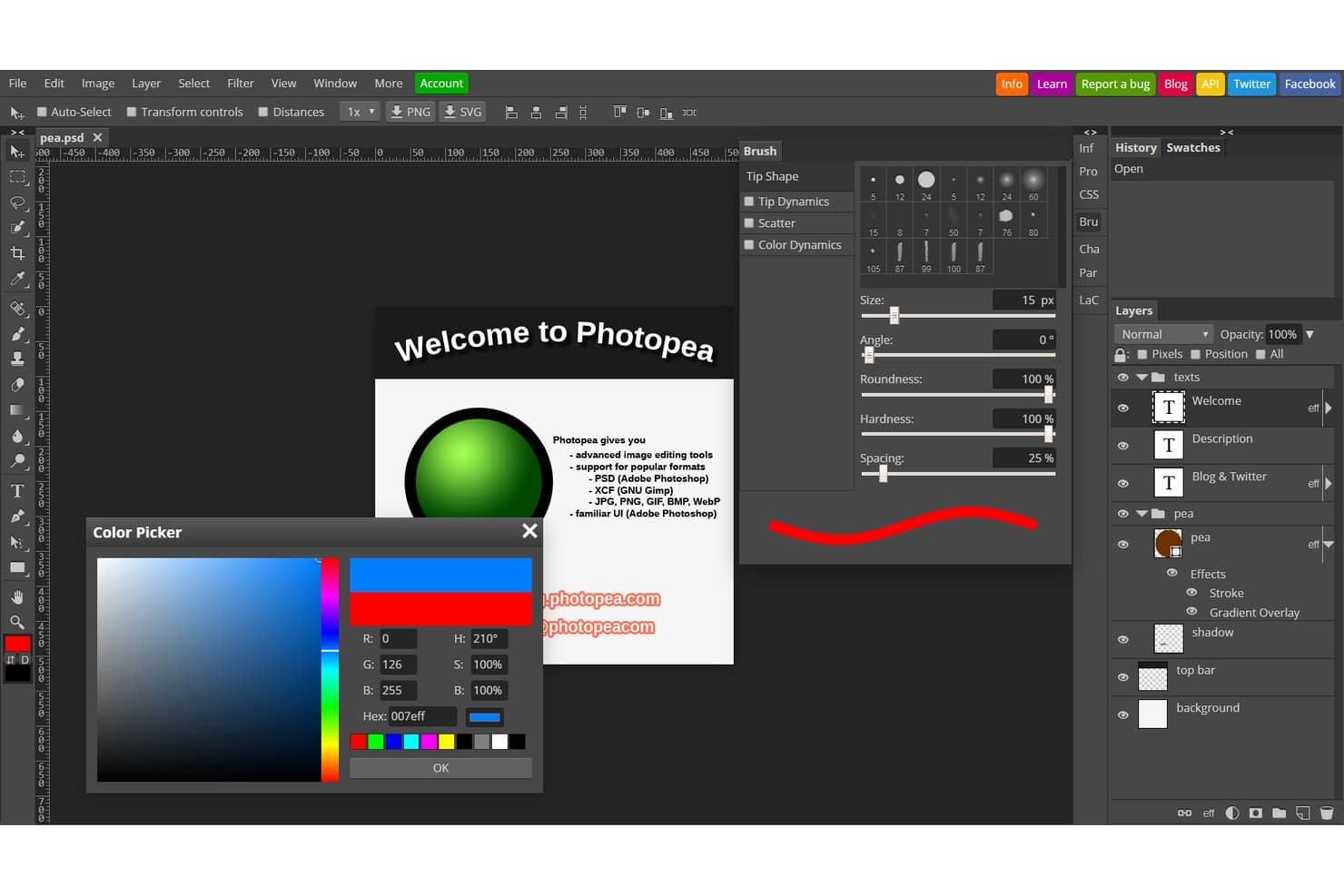Click the Hex color input field
1344x896 pixels.
point(422,716)
